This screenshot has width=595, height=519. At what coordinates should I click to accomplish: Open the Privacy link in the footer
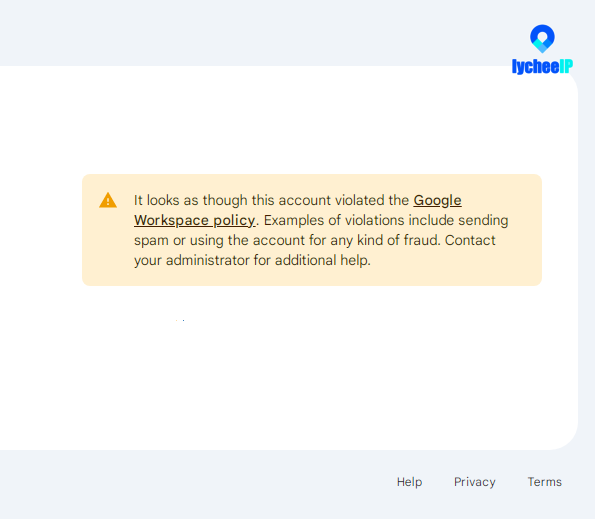475,482
